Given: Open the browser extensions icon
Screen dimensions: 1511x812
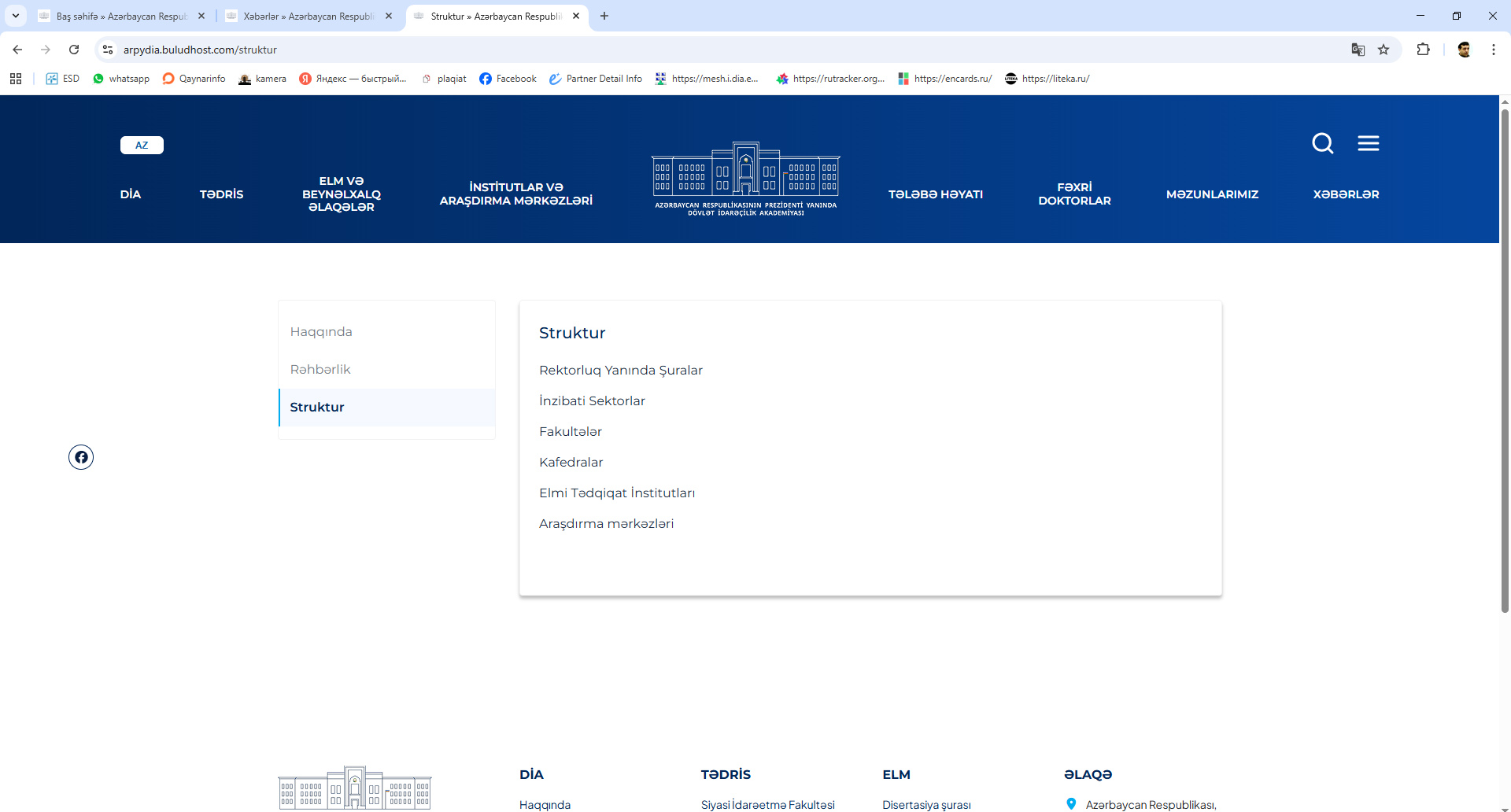Looking at the screenshot, I should pyautogui.click(x=1424, y=50).
